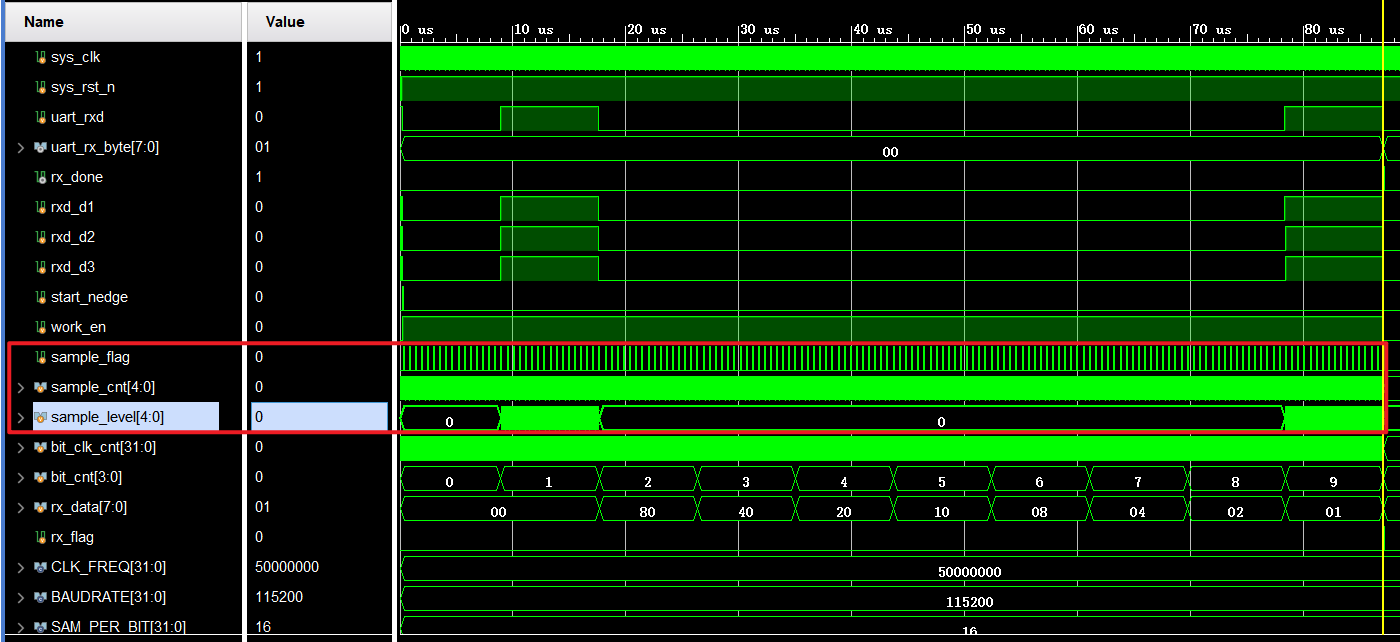Click the 40 us mark on the time ruler

pyautogui.click(x=852, y=30)
